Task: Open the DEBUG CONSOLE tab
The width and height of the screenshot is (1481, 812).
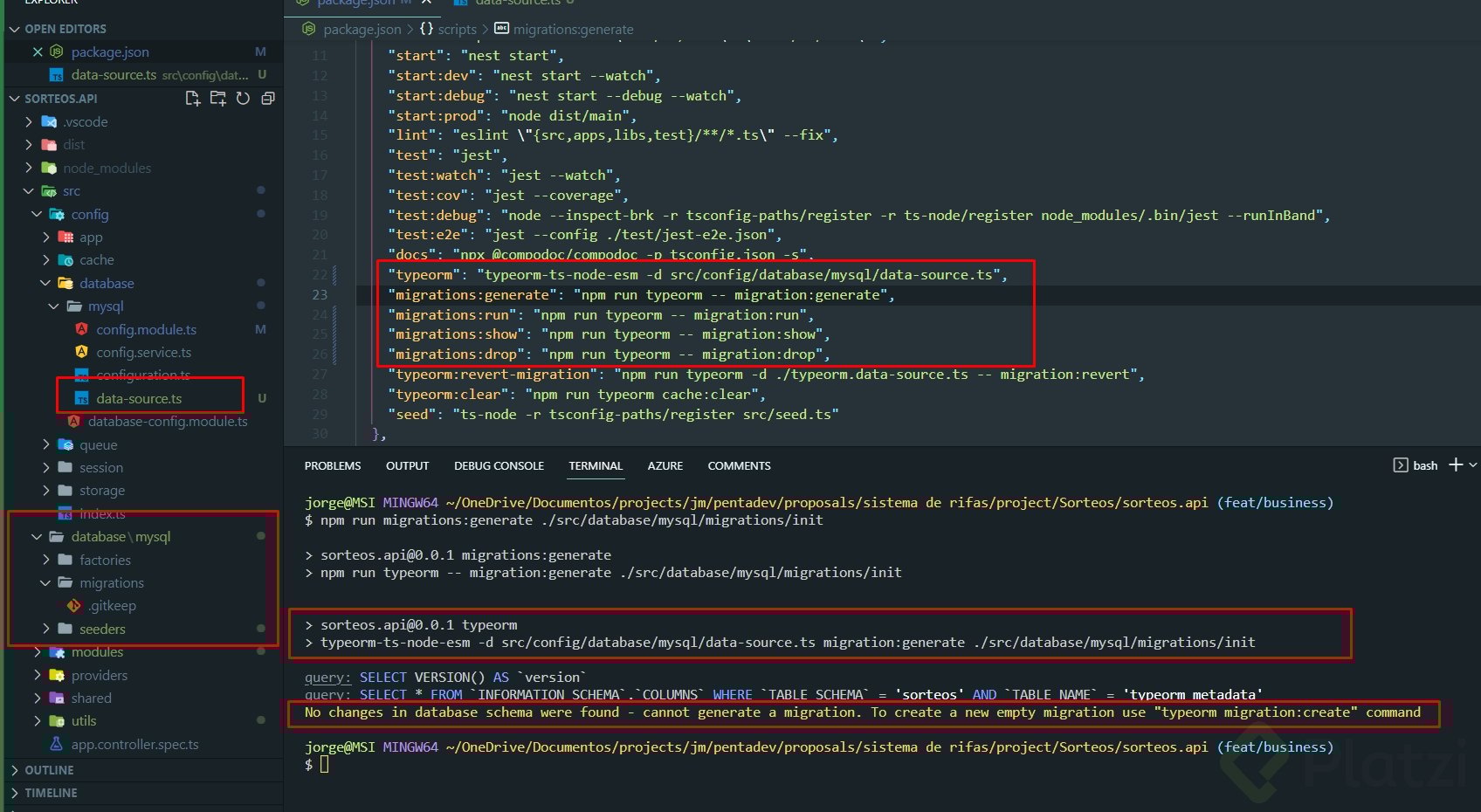Action: [499, 465]
